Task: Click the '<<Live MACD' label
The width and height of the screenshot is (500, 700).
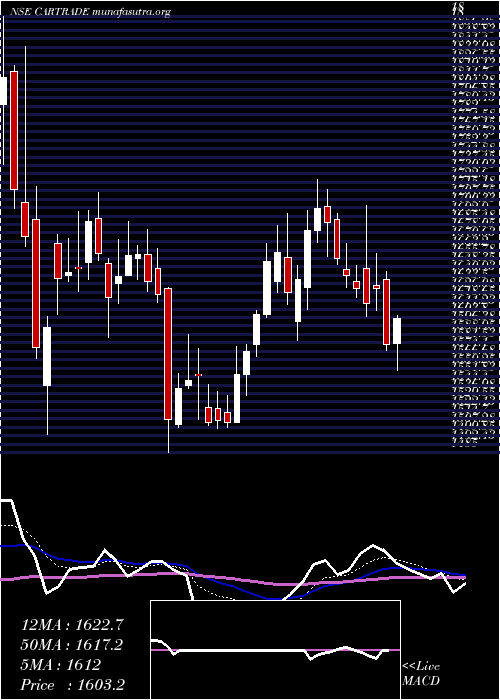Action: (421, 674)
